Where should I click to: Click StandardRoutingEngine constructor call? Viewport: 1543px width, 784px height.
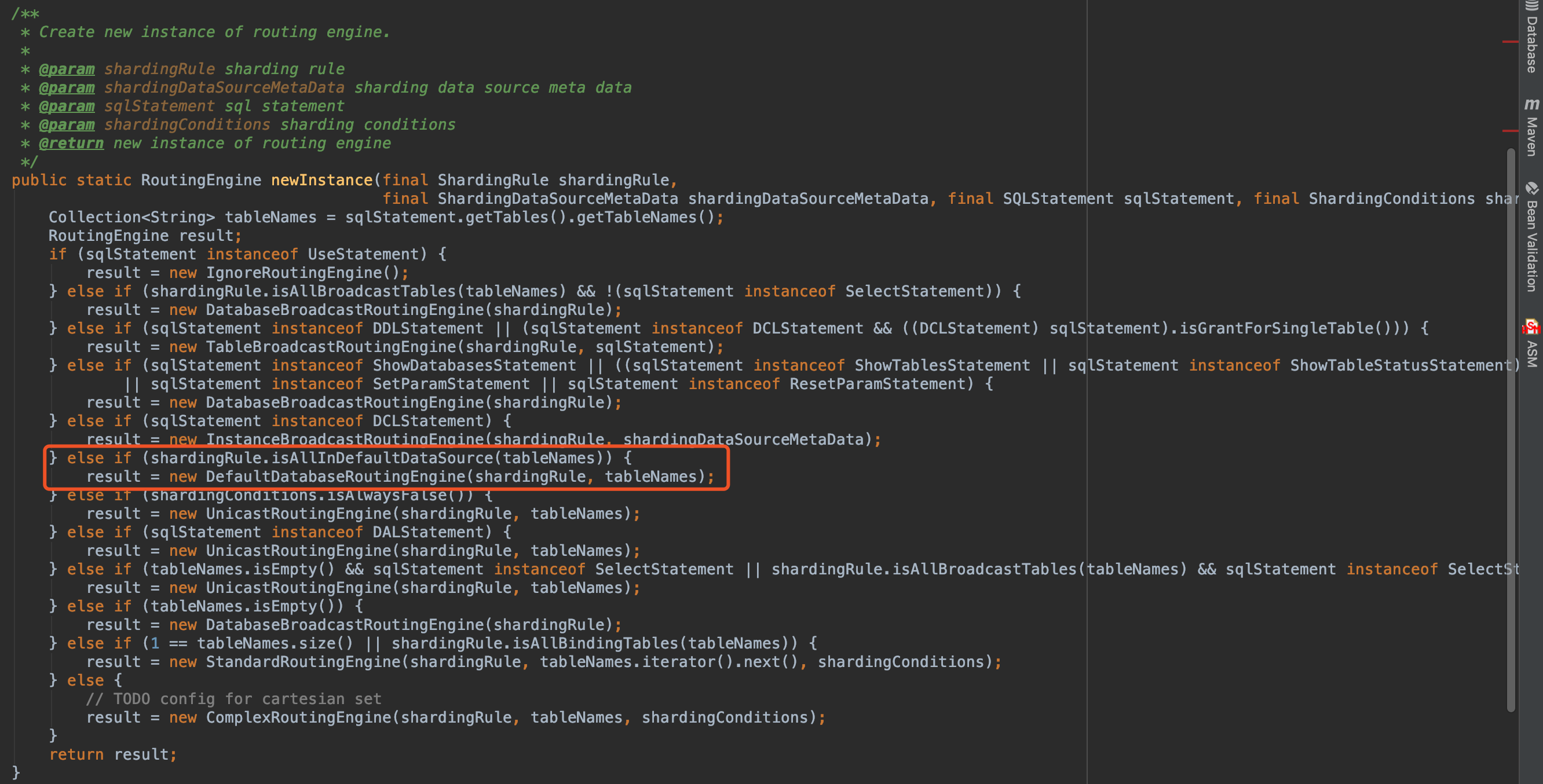[303, 662]
